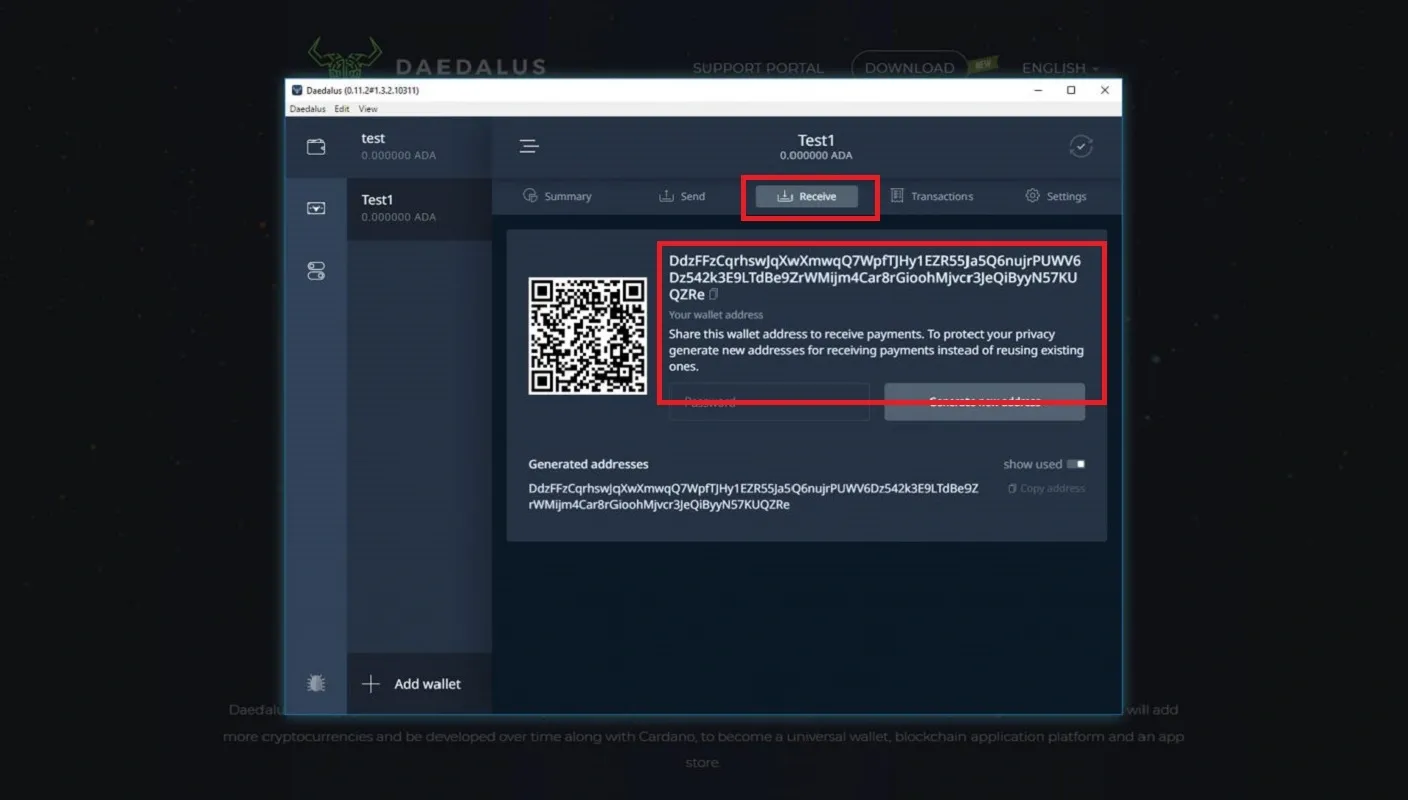1408x800 pixels.
Task: Open the Edit menu
Action: pos(342,109)
